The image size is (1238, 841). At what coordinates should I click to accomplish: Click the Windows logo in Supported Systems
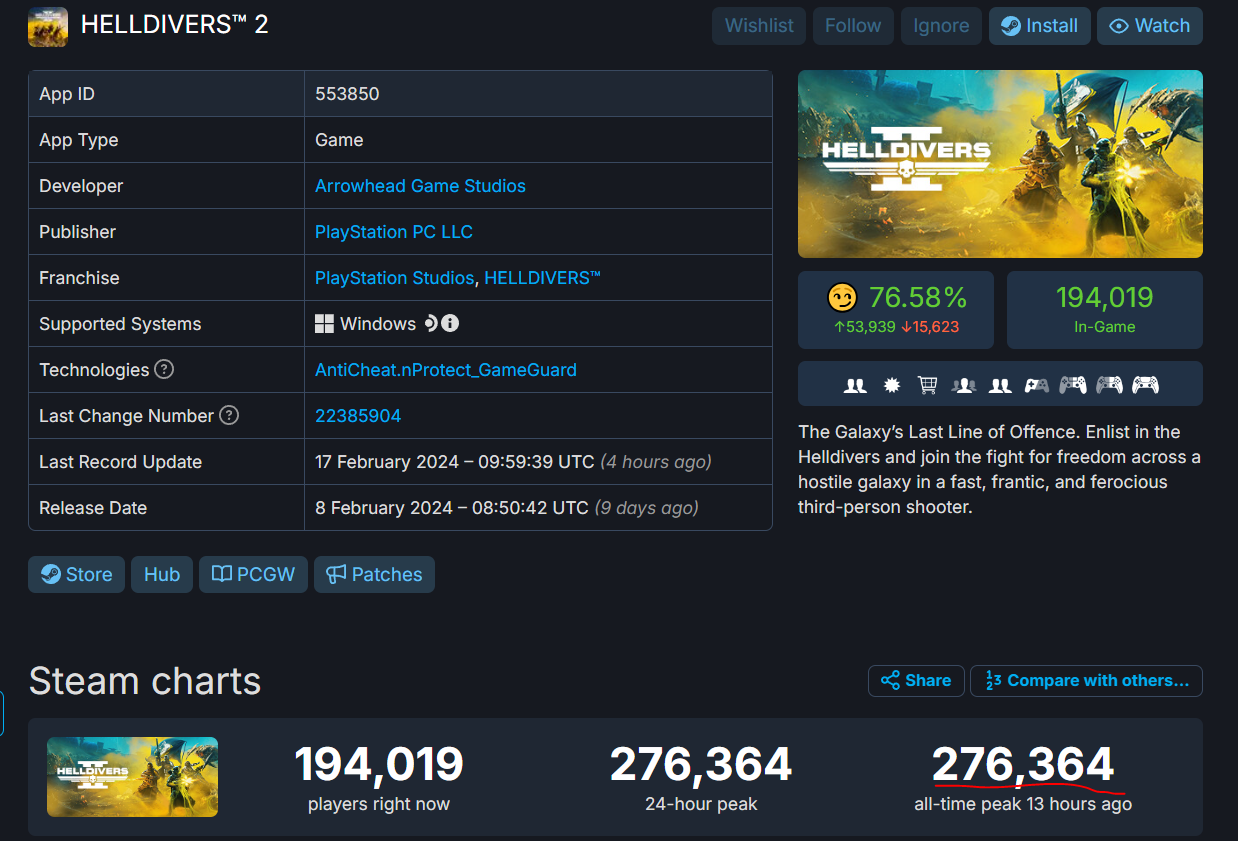tap(324, 324)
